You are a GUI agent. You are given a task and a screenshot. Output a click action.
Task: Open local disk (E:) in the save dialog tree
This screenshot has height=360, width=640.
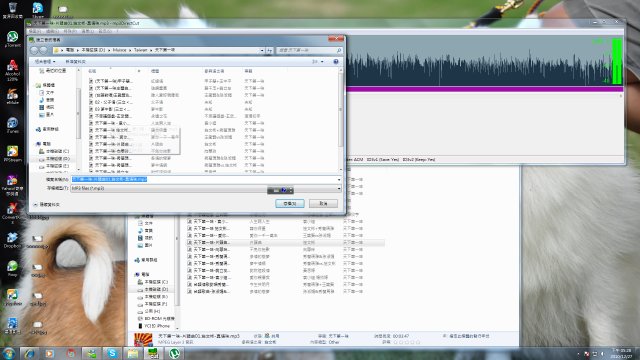coord(54,166)
